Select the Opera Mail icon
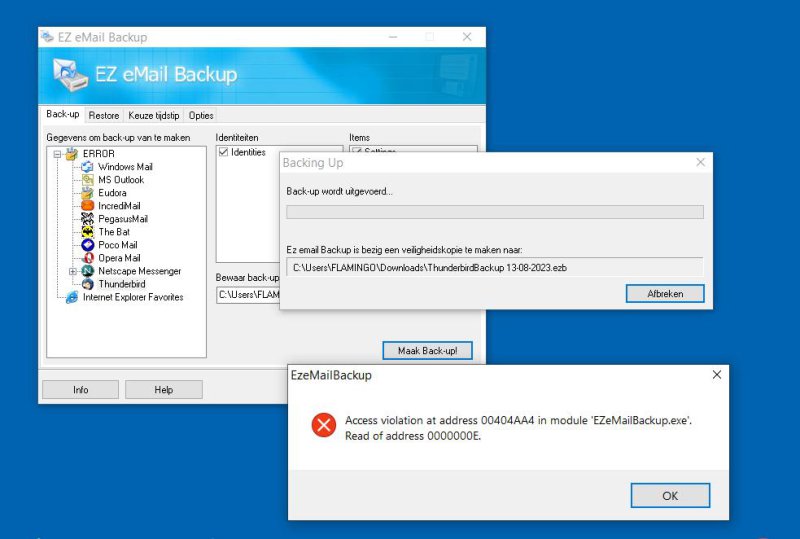Image resolution: width=800 pixels, height=539 pixels. (88, 258)
